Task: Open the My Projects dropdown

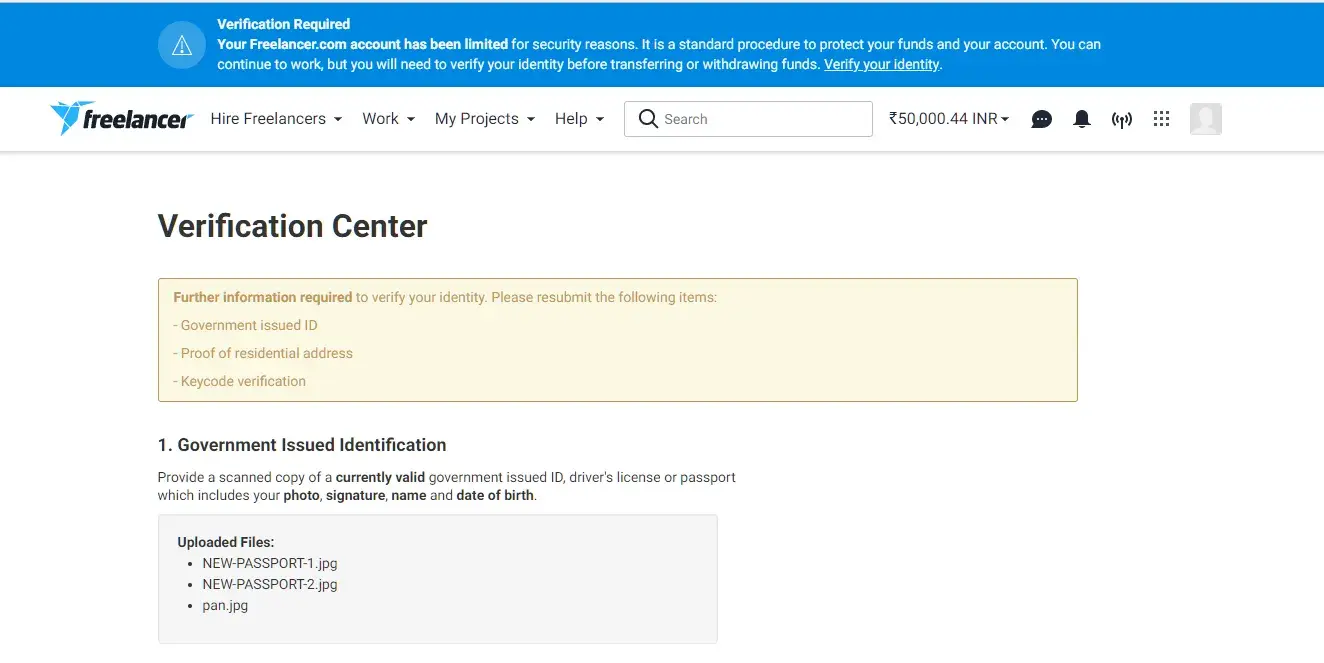Action: point(485,119)
